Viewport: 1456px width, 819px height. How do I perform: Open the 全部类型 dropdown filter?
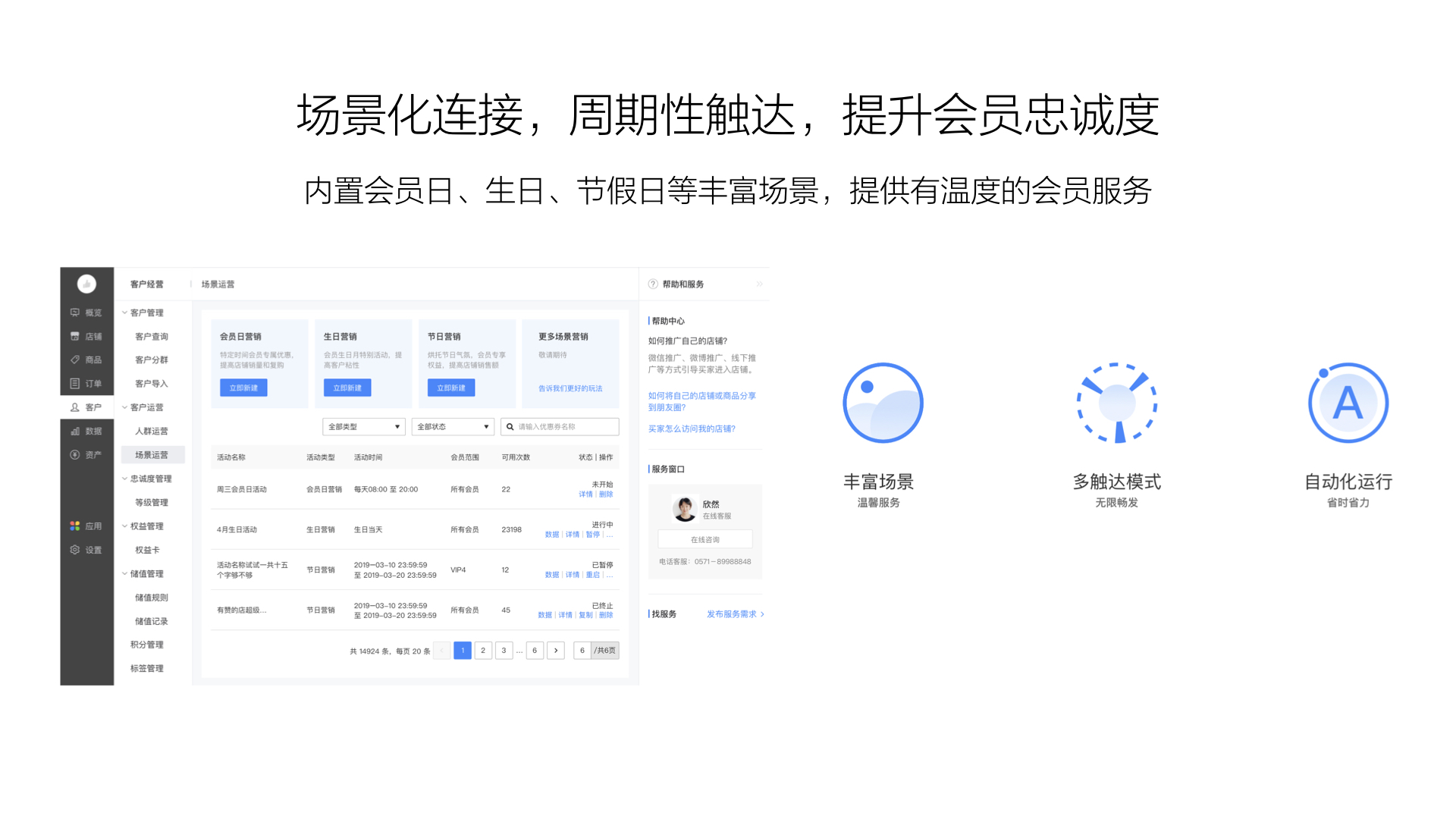click(364, 427)
